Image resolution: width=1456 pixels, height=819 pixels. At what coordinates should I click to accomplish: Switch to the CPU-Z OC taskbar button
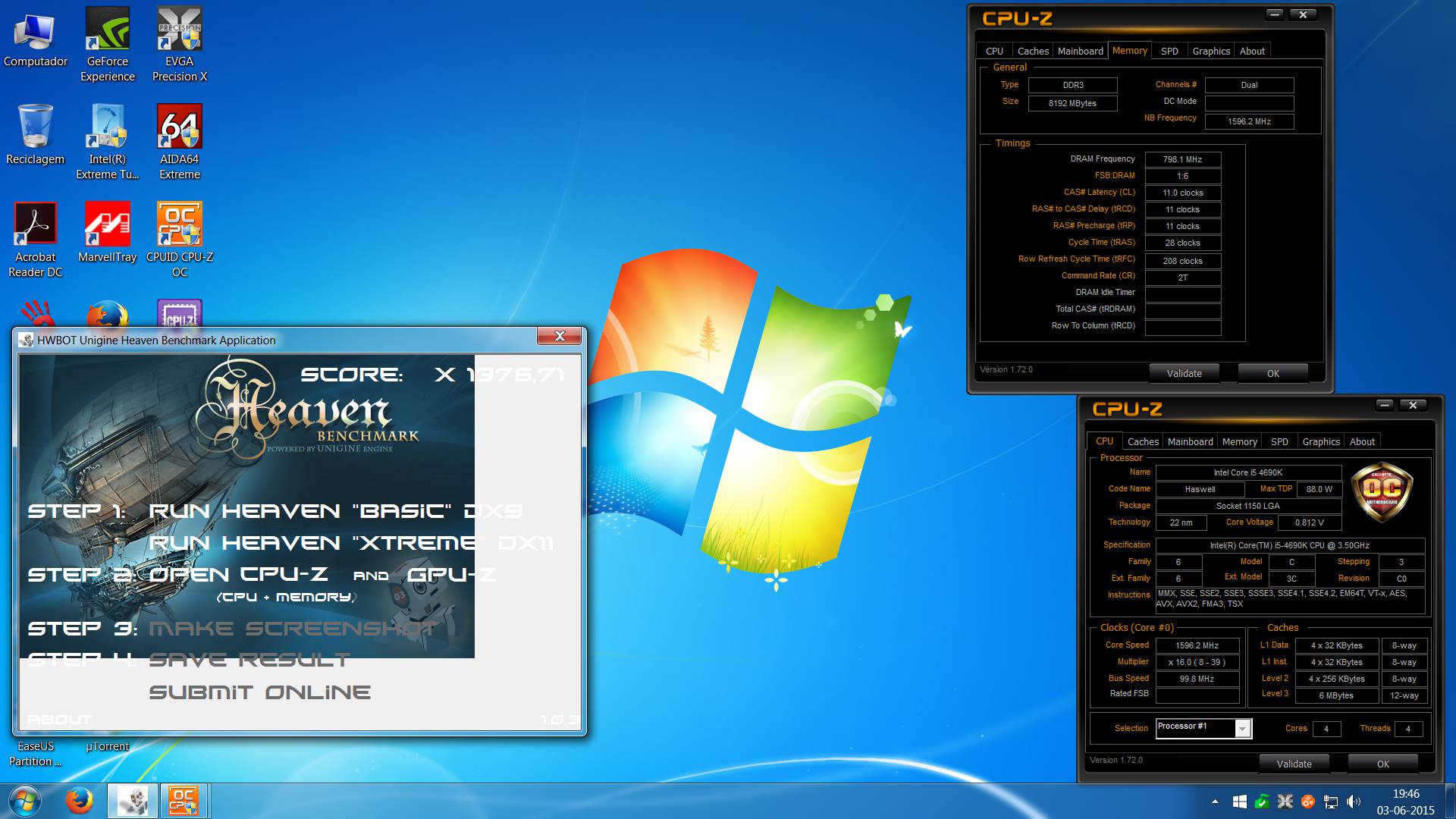click(x=183, y=801)
